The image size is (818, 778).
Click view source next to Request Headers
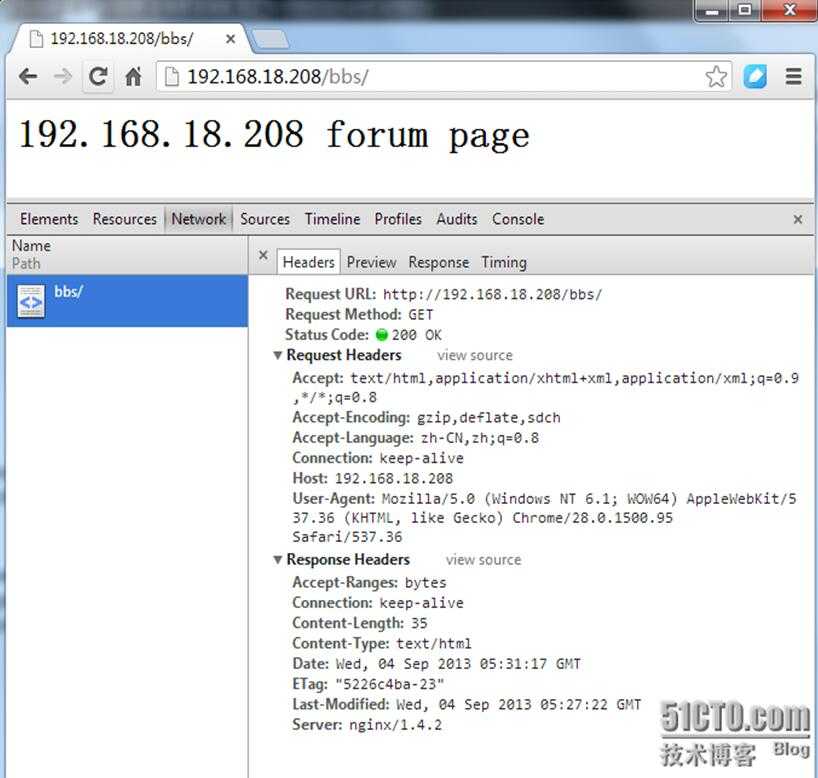tap(475, 355)
